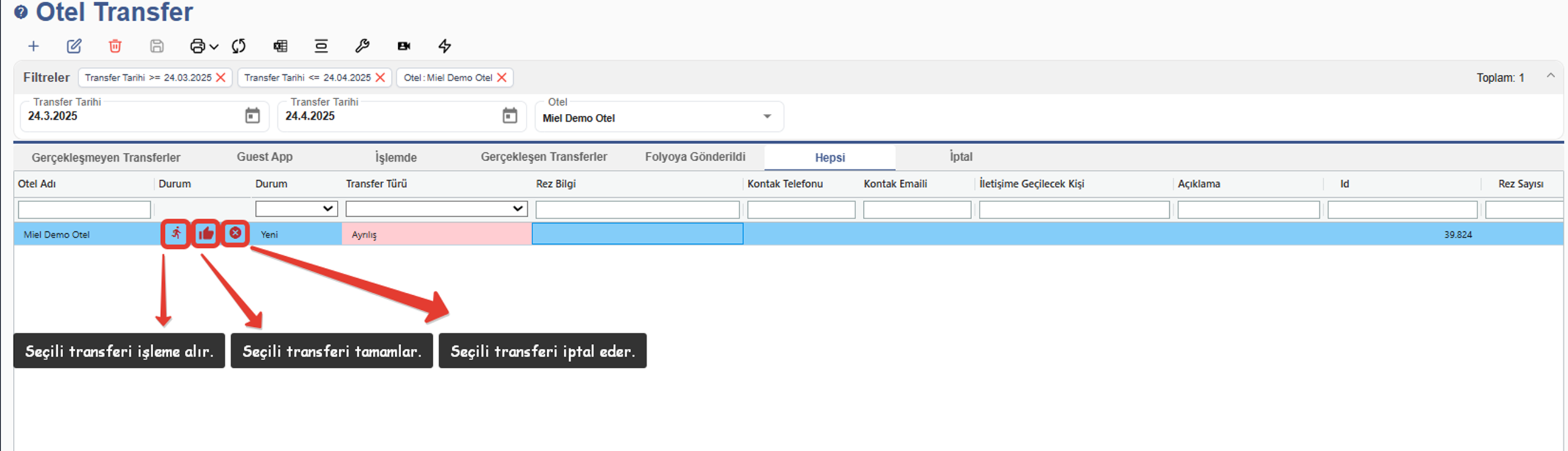
Task: Expand the print options dropdown arrow
Action: (214, 47)
